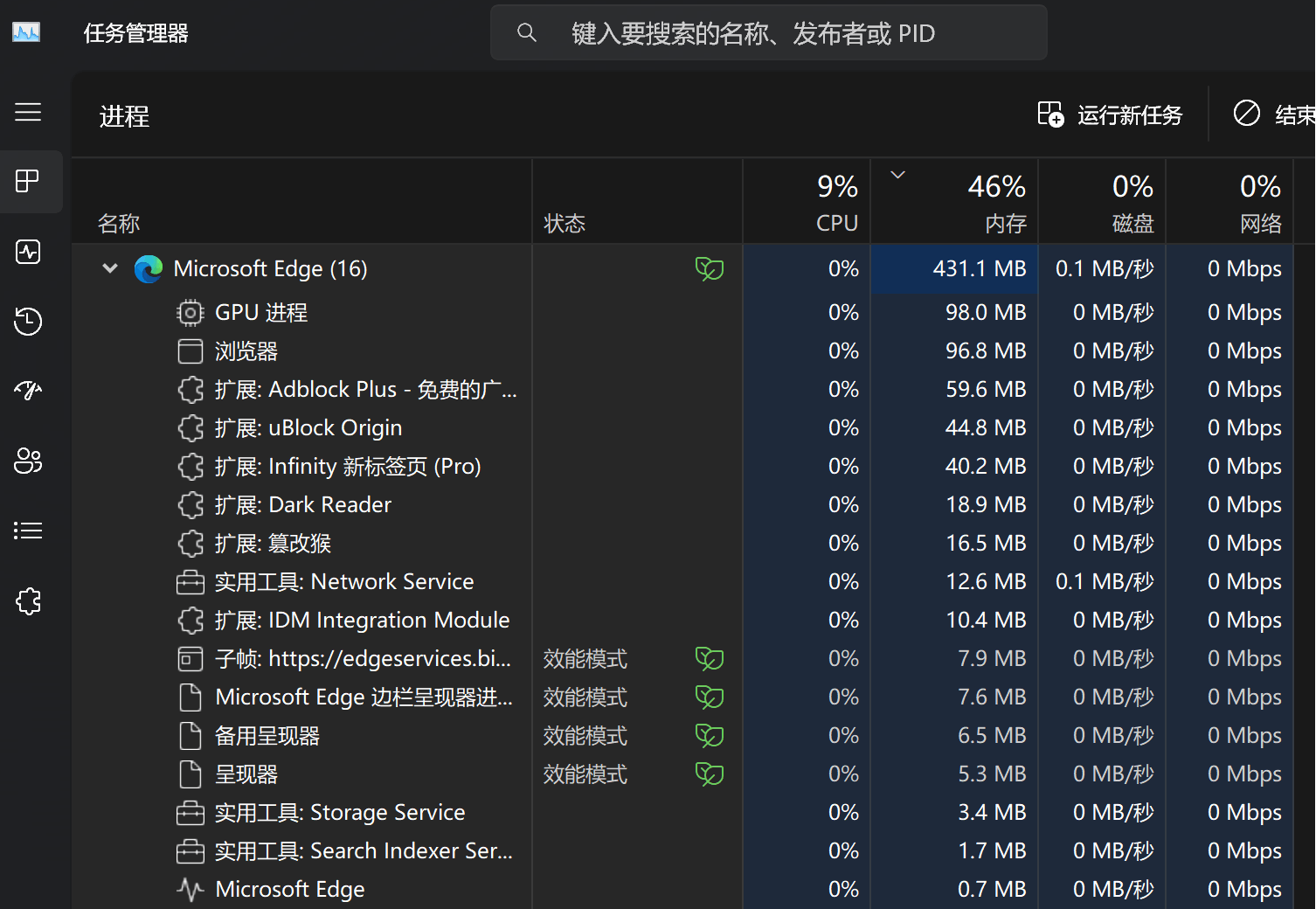The image size is (1316, 909).
Task: Click the IDM Integration Module extension icon
Action: [x=190, y=621]
